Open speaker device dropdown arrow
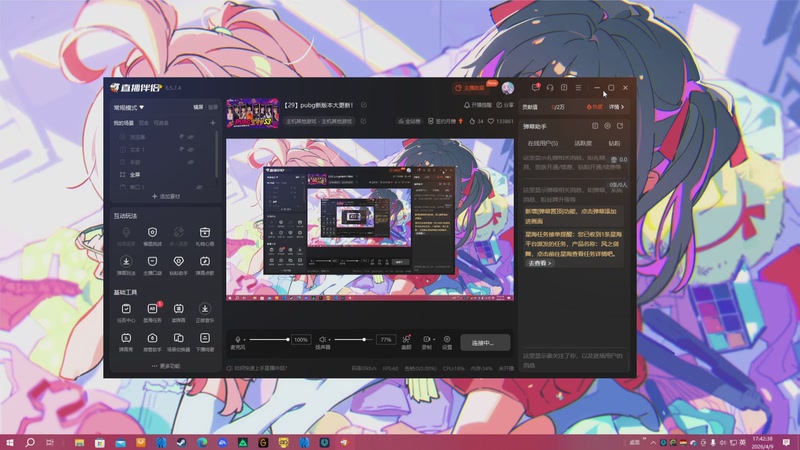This screenshot has width=800, height=450. point(329,340)
